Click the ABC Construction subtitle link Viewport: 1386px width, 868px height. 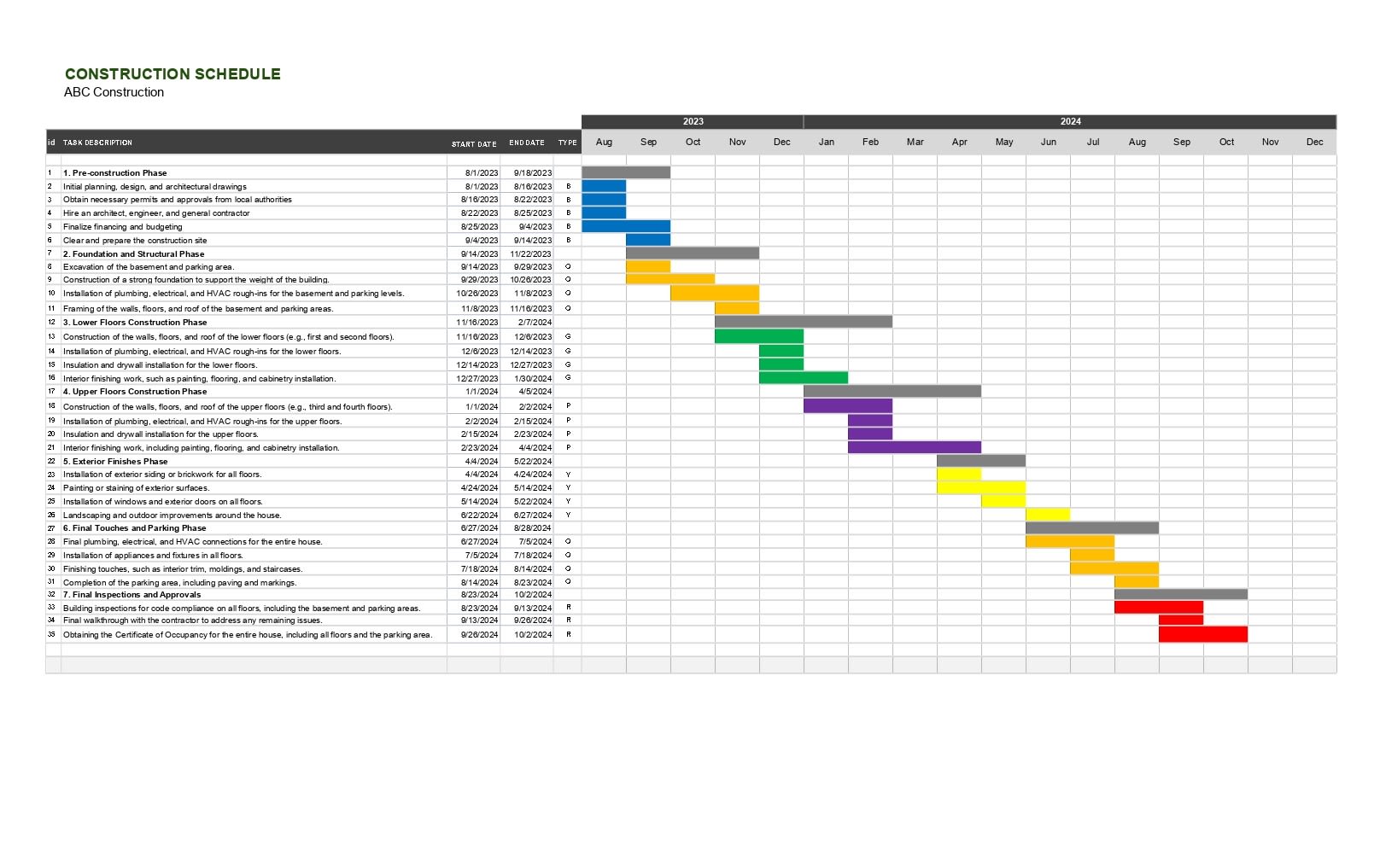pos(113,92)
